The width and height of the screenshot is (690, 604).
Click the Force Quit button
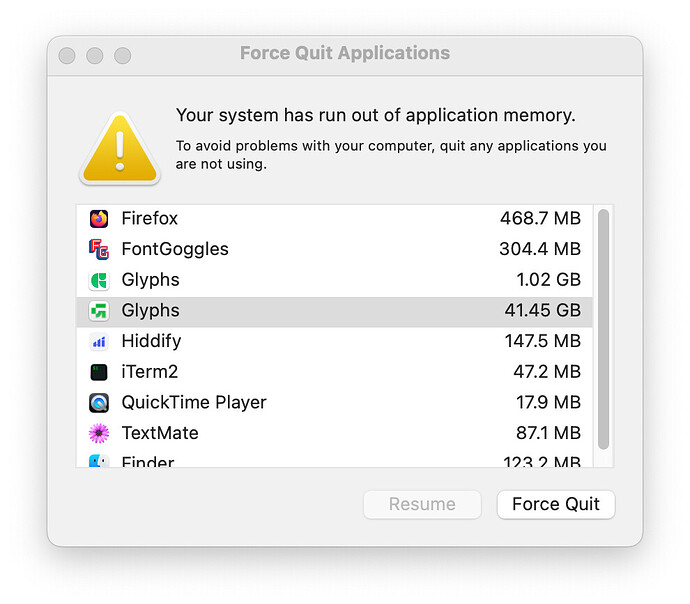click(x=556, y=504)
